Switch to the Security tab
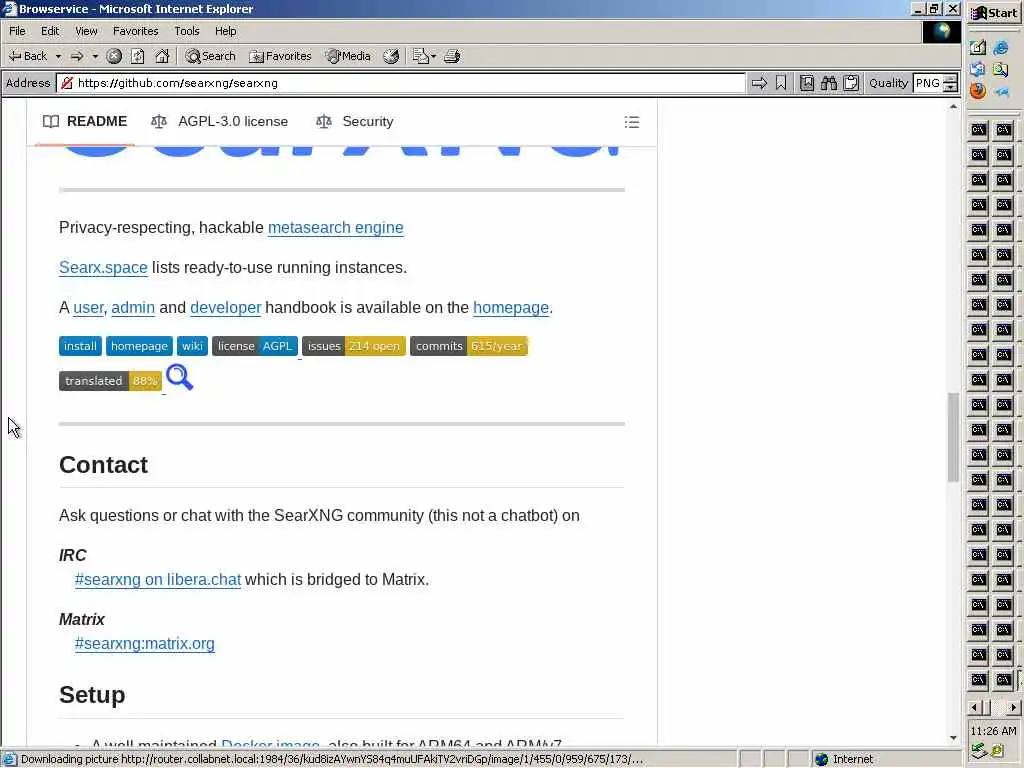 point(355,121)
